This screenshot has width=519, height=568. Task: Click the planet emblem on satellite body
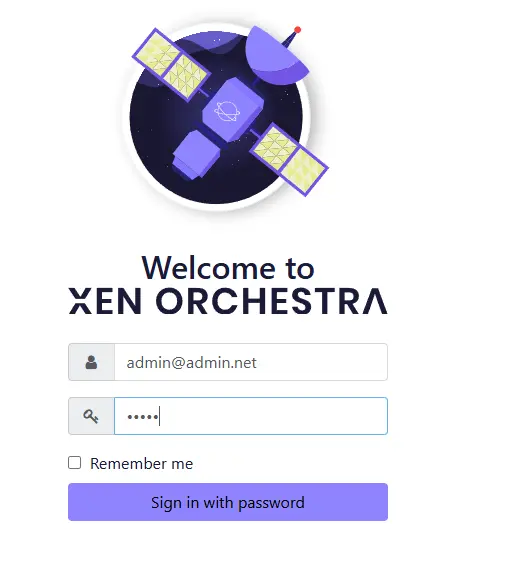coord(227,111)
